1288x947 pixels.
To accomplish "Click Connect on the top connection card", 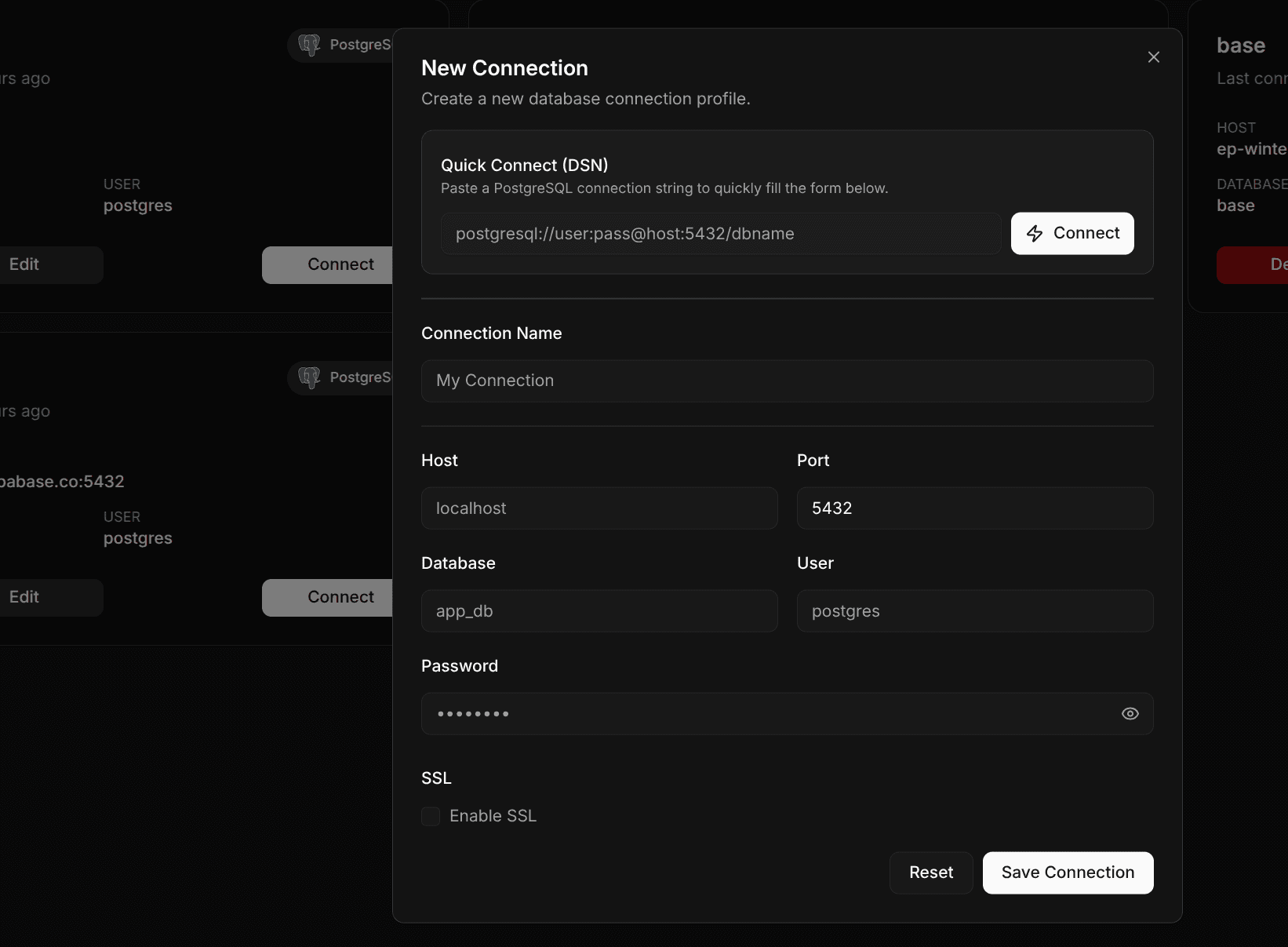I will pos(328,264).
